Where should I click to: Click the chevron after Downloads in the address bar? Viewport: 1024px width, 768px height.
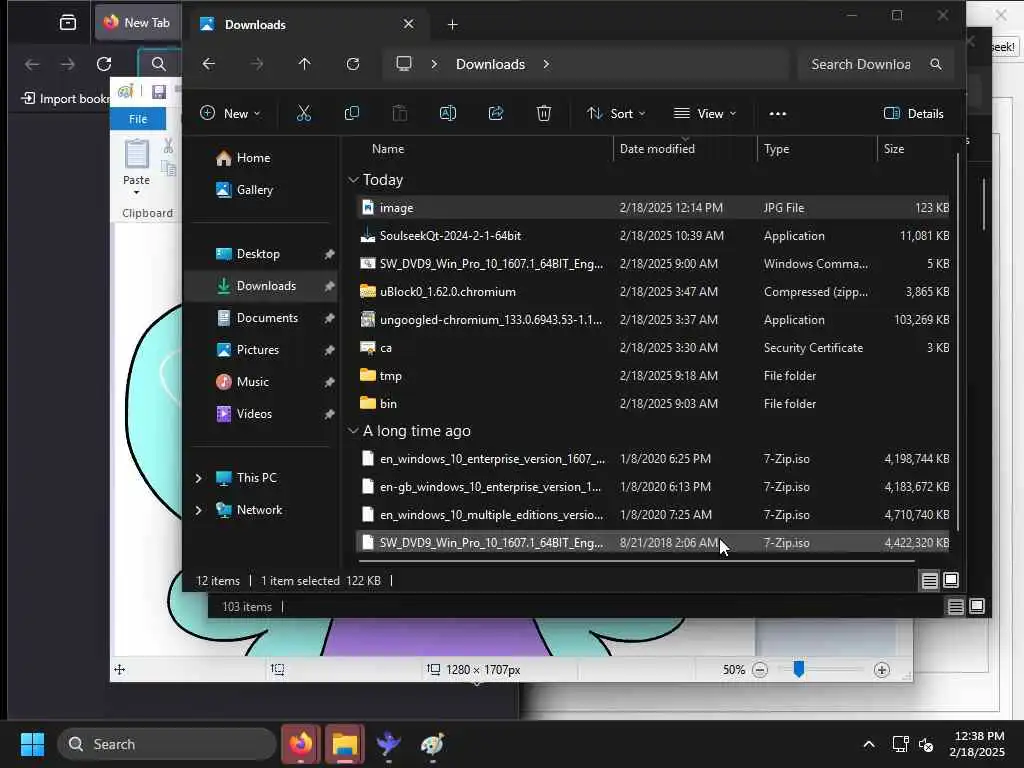click(546, 64)
